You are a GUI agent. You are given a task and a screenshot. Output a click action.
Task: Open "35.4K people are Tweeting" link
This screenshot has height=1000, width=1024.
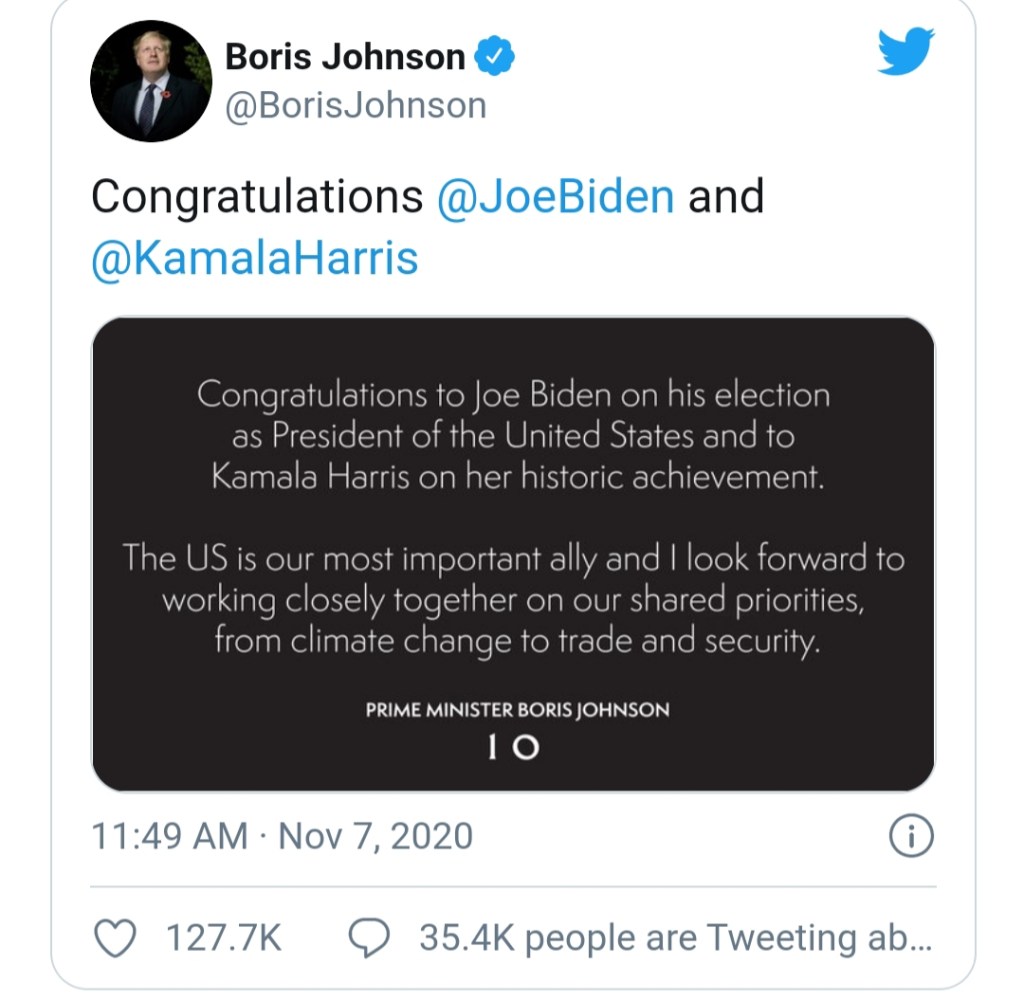point(675,938)
